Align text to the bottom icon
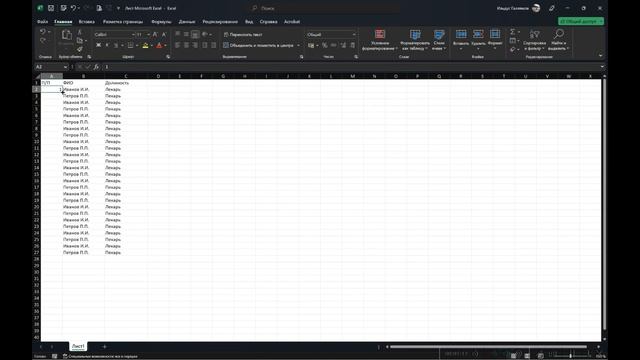Screen dimensions: 640x360 pyautogui.click(x=195, y=34)
